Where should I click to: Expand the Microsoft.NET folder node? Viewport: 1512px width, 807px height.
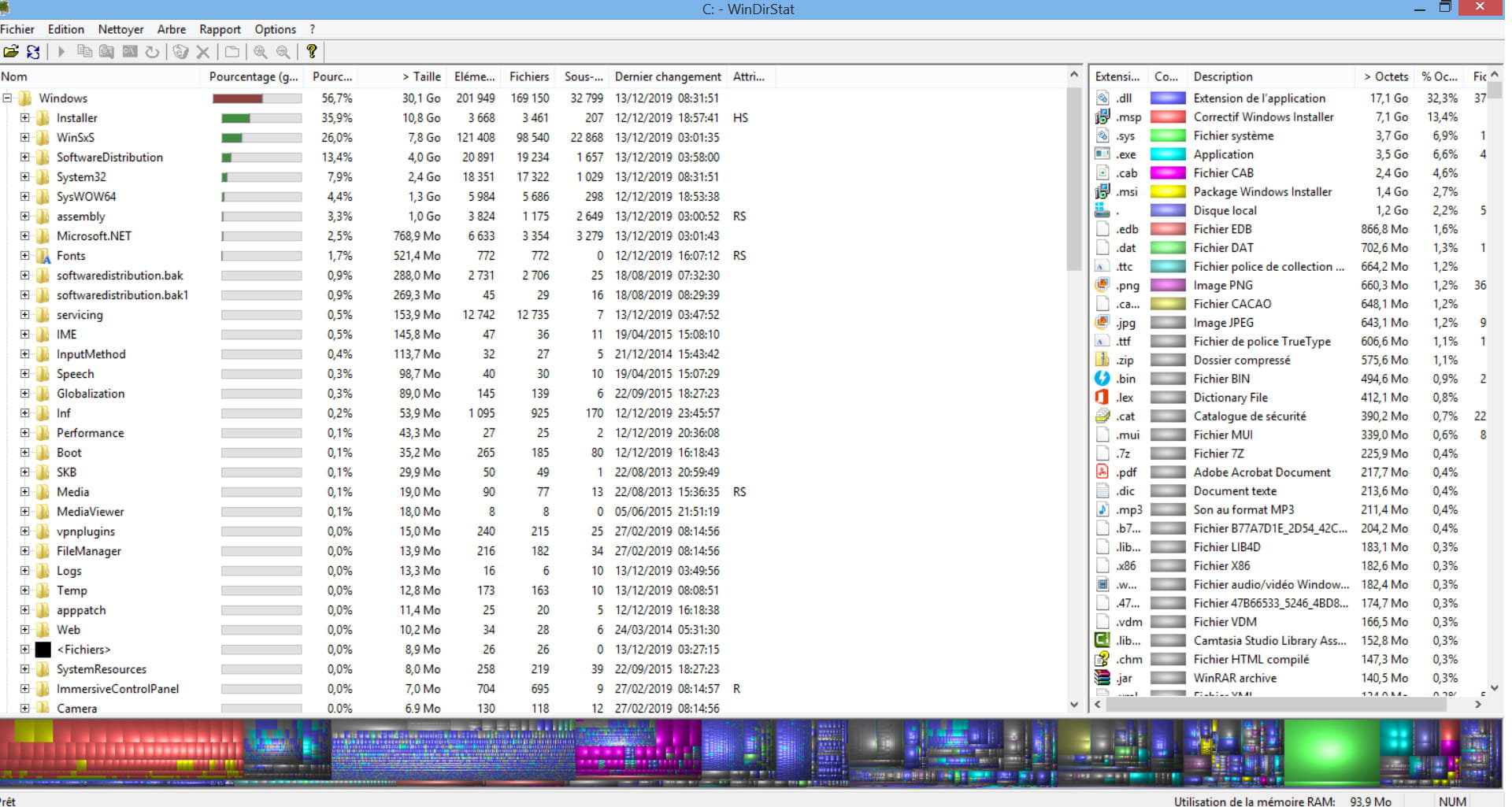24,236
